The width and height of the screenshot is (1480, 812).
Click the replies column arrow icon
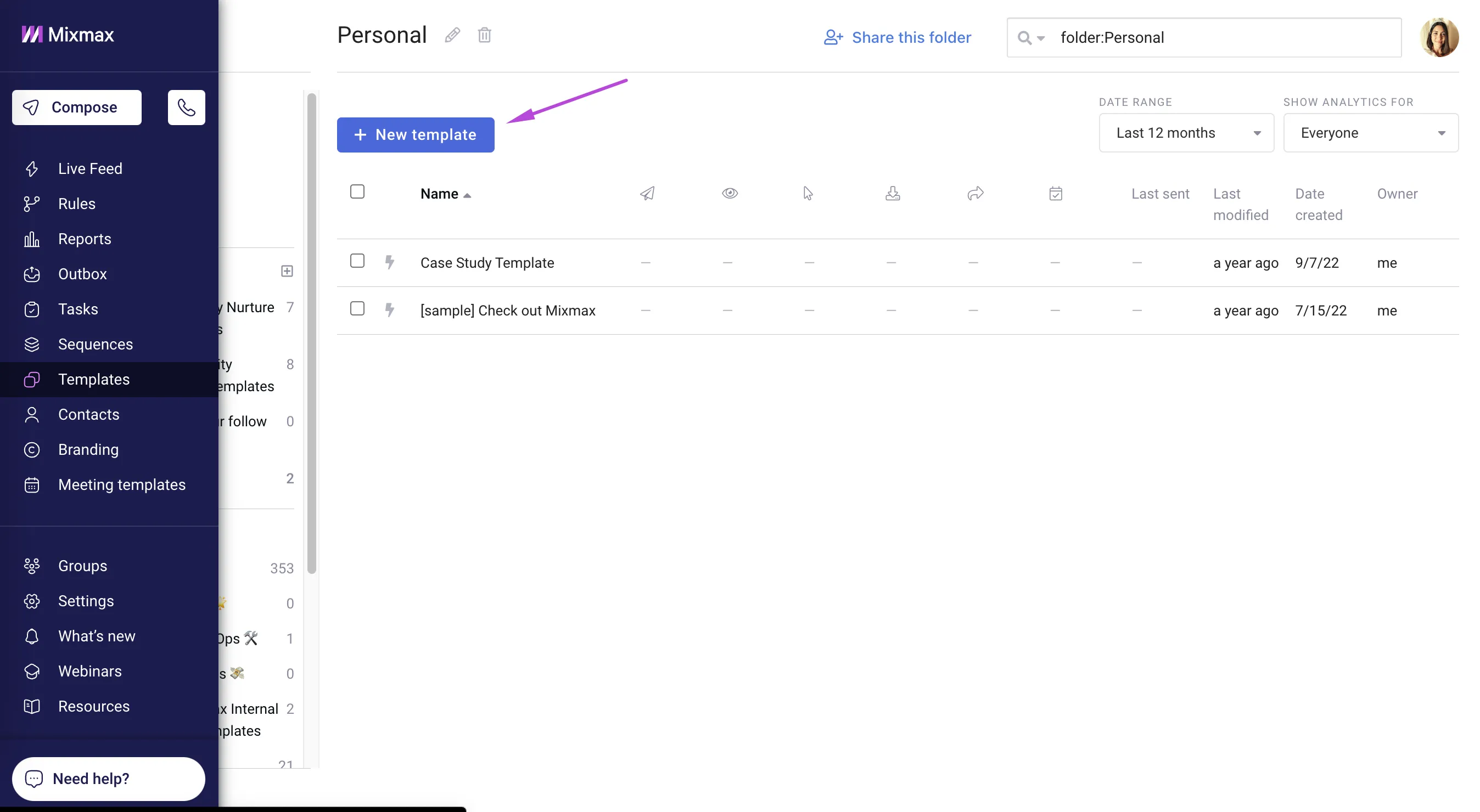pyautogui.click(x=975, y=194)
